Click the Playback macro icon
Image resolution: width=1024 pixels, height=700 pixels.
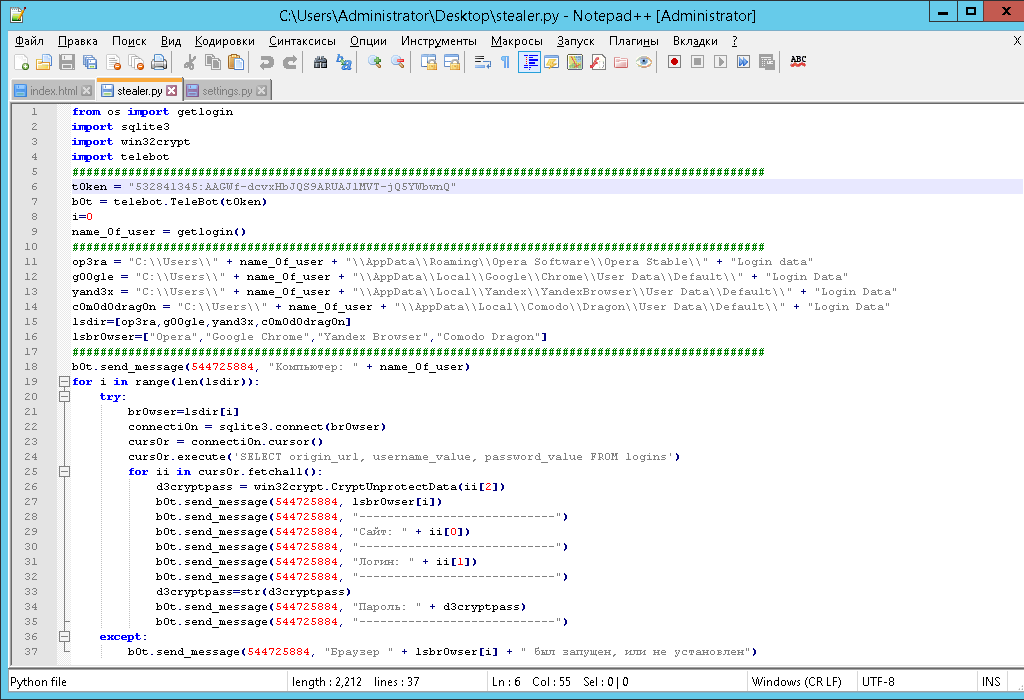[x=720, y=62]
